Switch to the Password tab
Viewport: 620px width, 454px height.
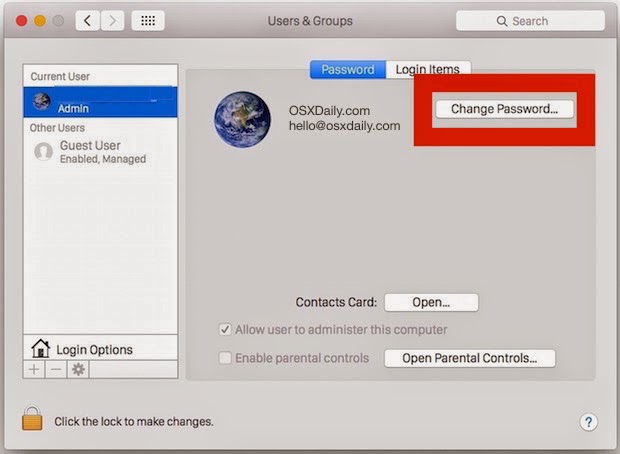348,70
